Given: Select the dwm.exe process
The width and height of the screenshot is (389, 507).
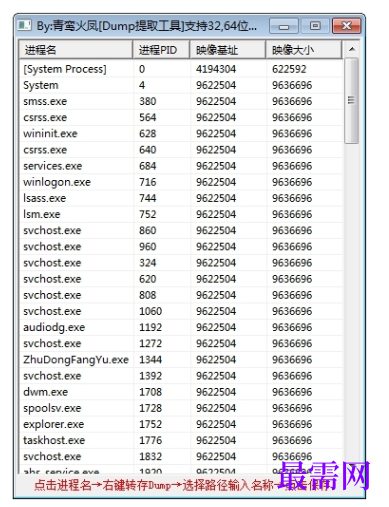Looking at the screenshot, I should [181, 392].
